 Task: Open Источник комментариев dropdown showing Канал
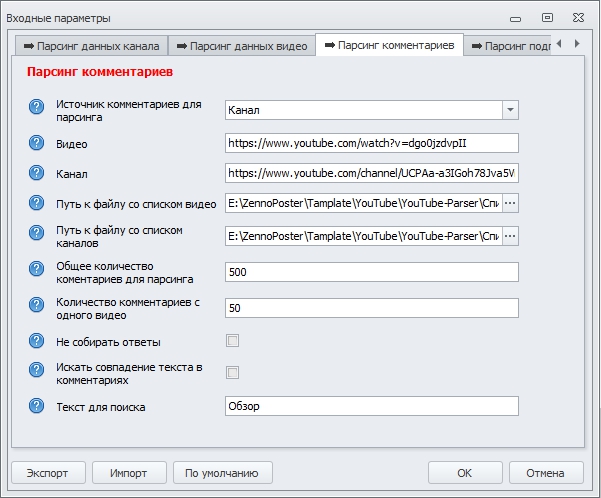click(x=509, y=110)
